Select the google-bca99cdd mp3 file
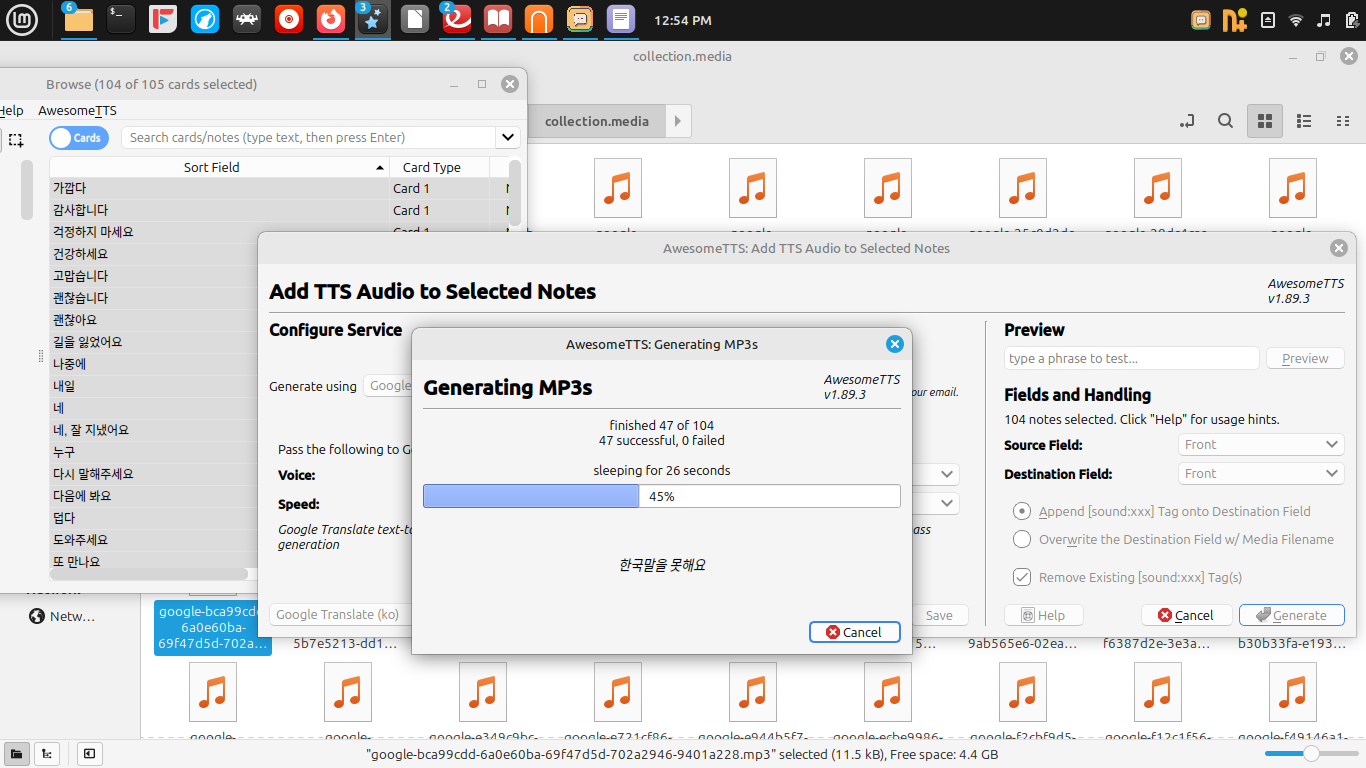Screen dimensions: 1366x768 pyautogui.click(x=213, y=627)
